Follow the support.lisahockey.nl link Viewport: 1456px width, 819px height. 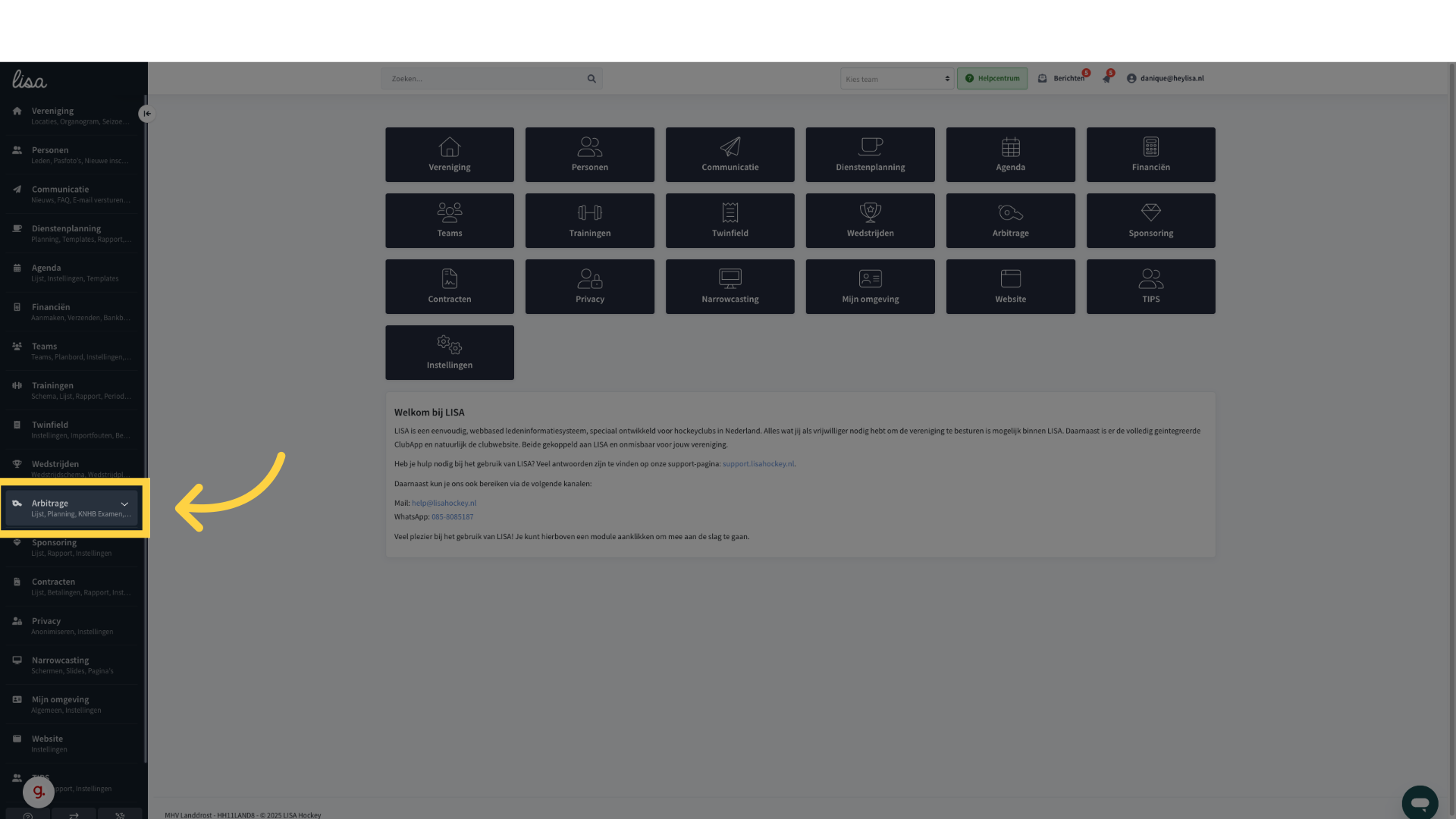(758, 464)
